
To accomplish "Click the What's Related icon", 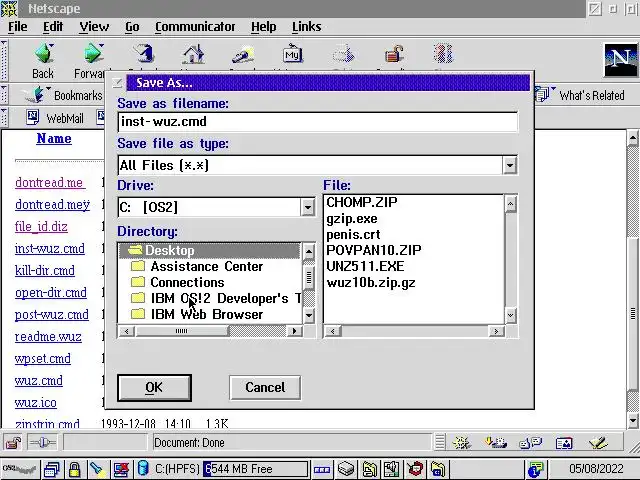I will pyautogui.click(x=544, y=94).
